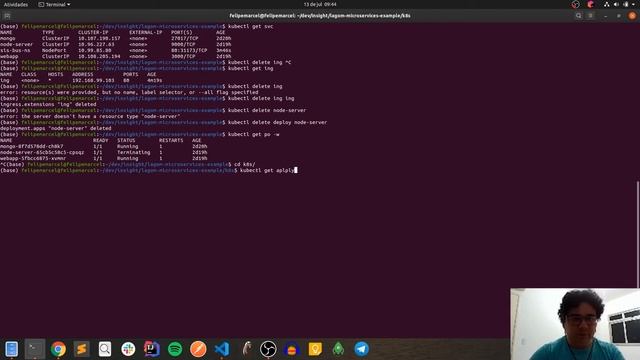The image size is (640, 360).
Task: Launch Telegram from the dock
Action: (361, 349)
